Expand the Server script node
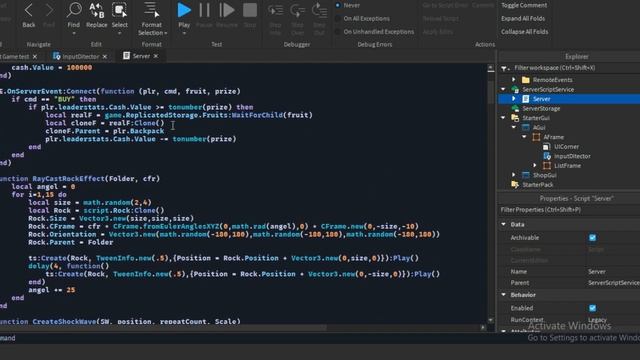The image size is (640, 360). [x=514, y=99]
